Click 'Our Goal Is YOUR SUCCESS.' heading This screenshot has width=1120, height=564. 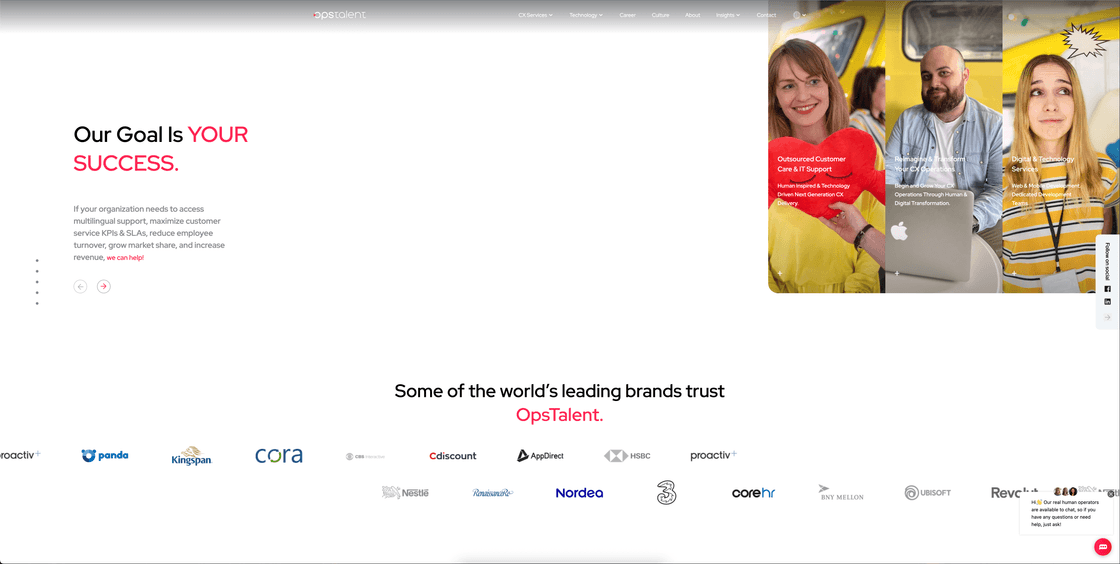click(161, 148)
